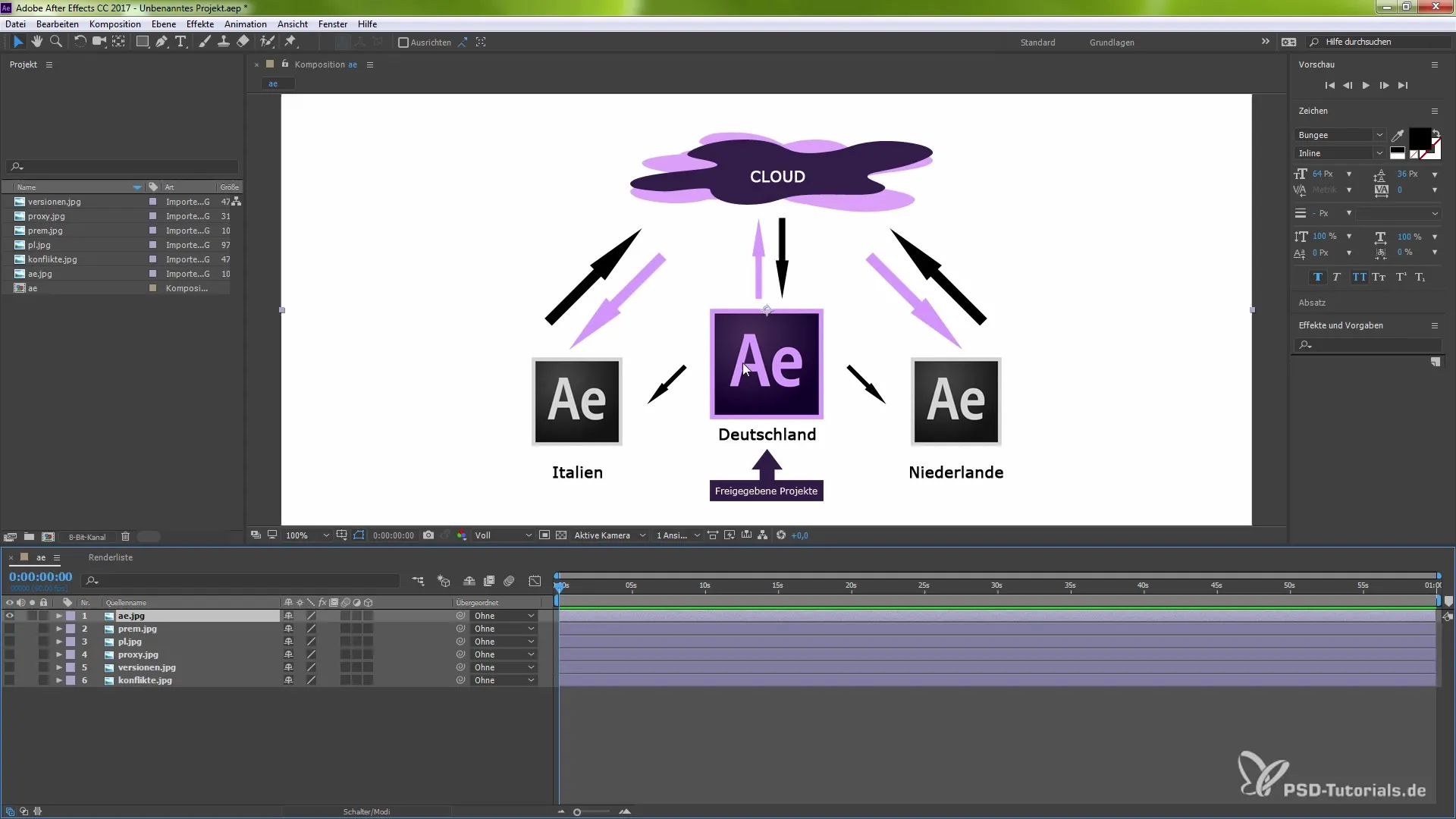1456x819 pixels.
Task: Open the Aktive Kamera dropdown
Action: click(610, 535)
